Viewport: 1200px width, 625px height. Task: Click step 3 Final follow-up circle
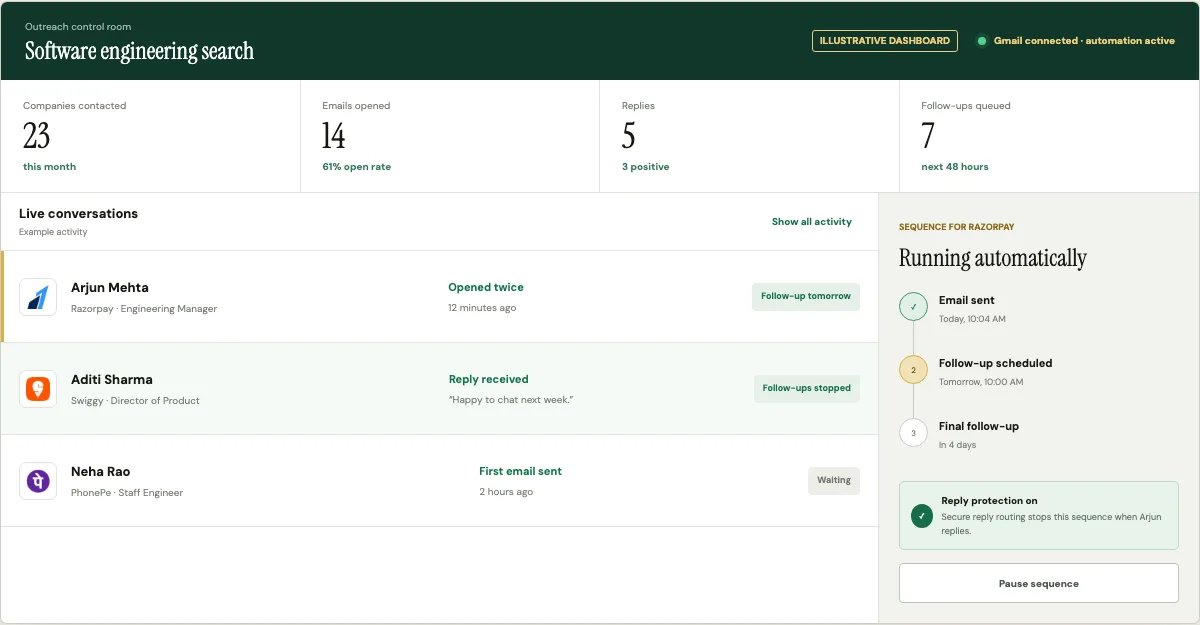point(913,432)
